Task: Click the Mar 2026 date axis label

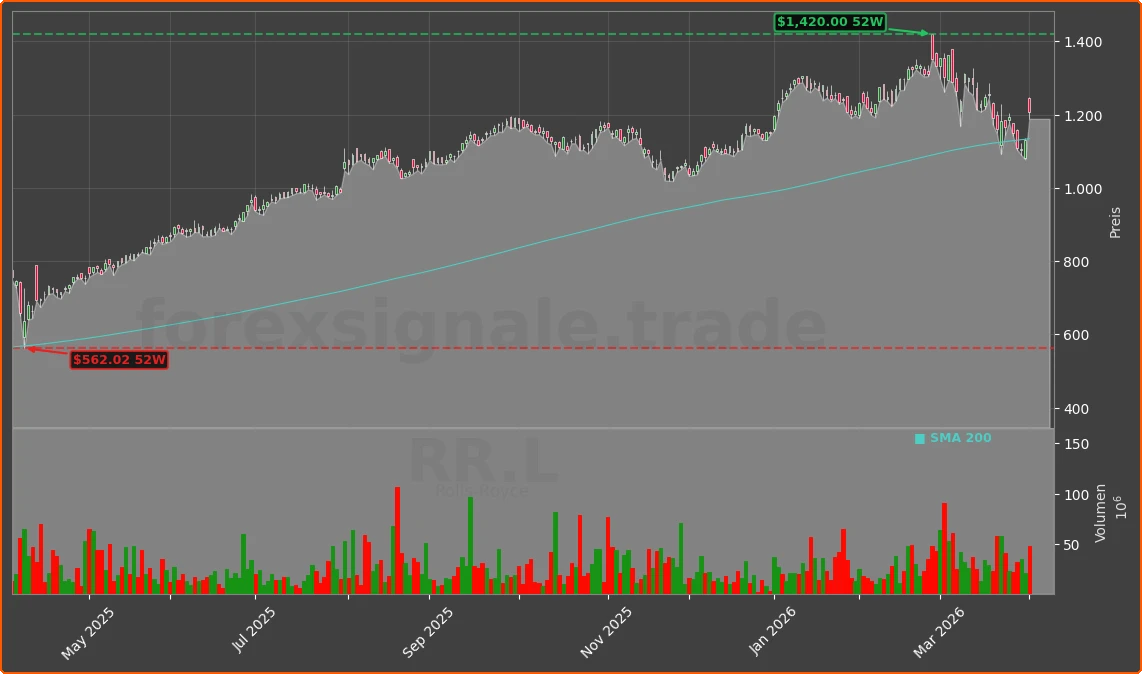Action: [939, 632]
